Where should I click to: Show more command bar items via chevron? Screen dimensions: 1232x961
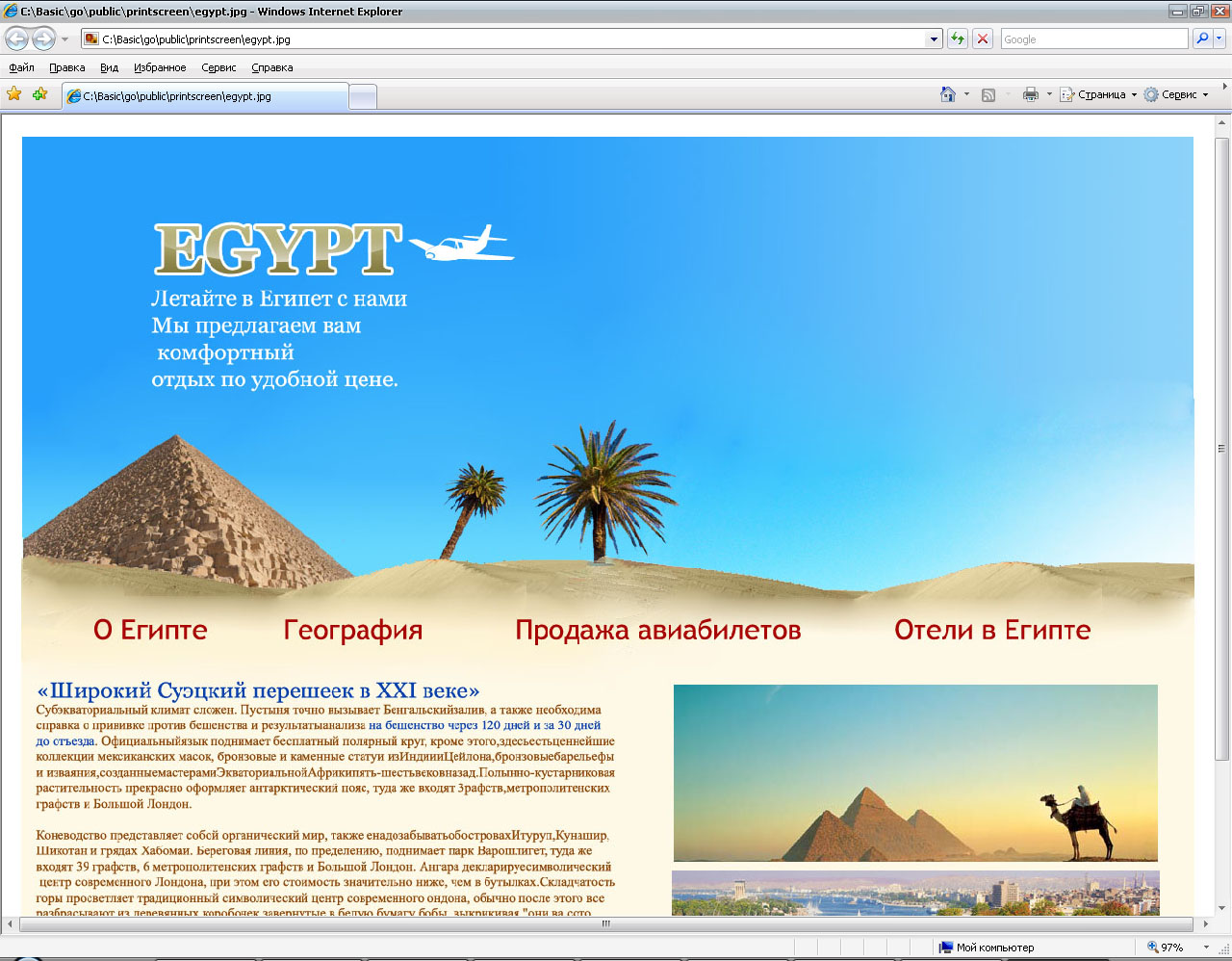click(x=1224, y=87)
